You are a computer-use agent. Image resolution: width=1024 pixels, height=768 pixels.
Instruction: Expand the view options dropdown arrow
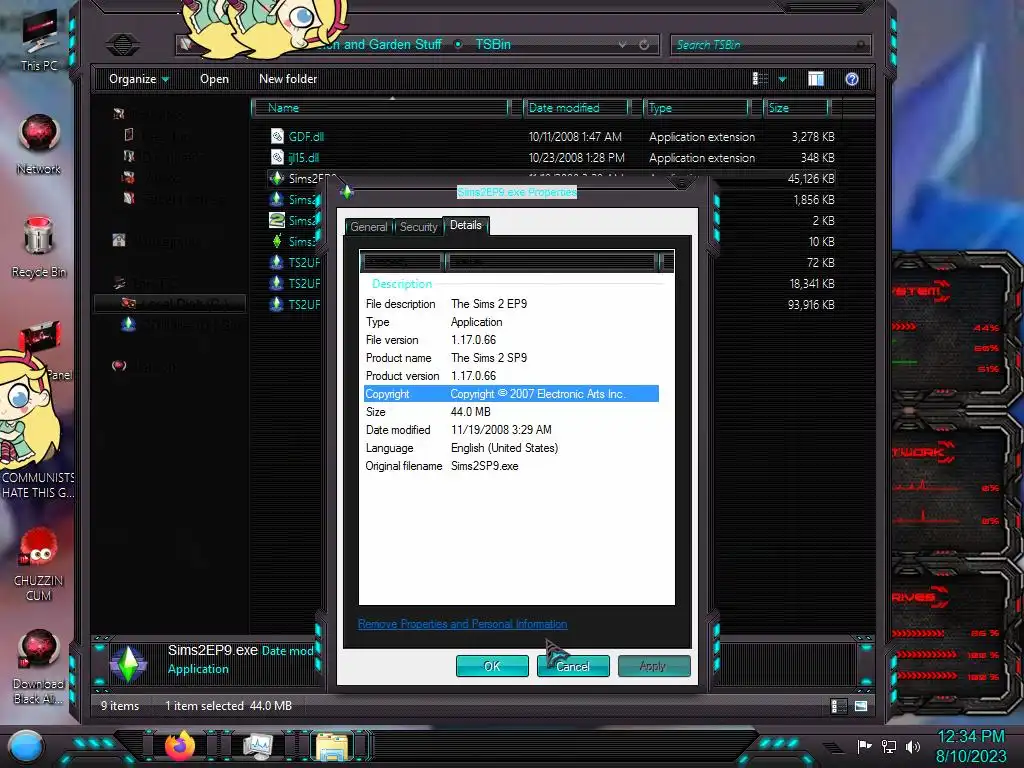[782, 80]
